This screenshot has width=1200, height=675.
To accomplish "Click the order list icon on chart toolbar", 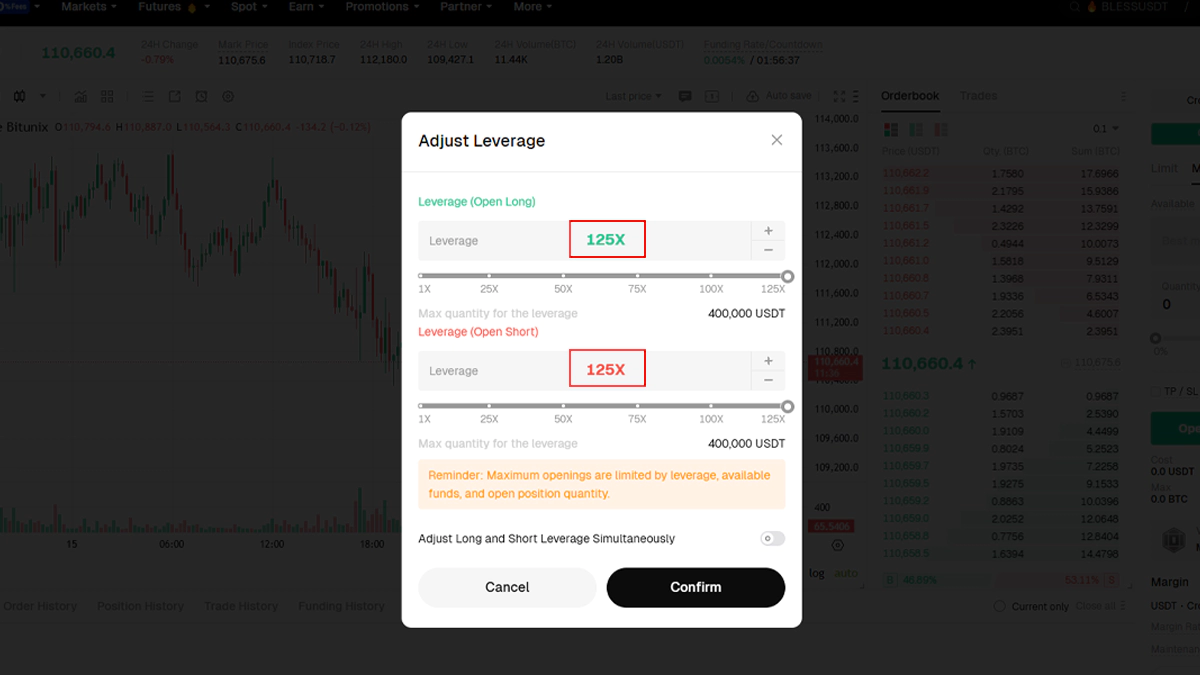I will click(x=148, y=96).
